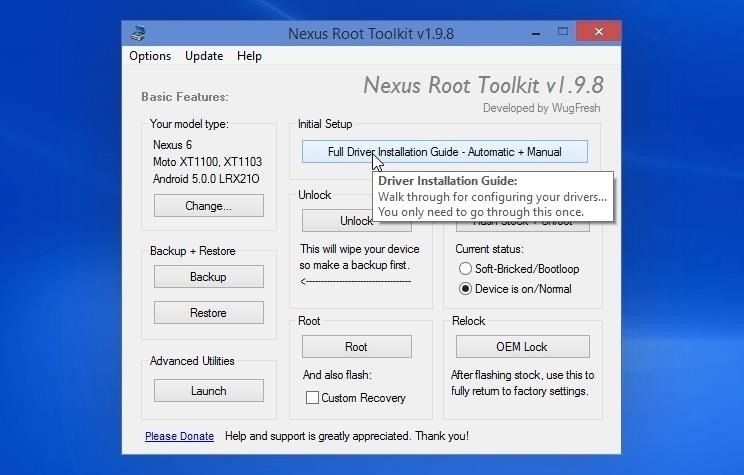The height and width of the screenshot is (475, 744).
Task: Click the Root button
Action: (357, 347)
